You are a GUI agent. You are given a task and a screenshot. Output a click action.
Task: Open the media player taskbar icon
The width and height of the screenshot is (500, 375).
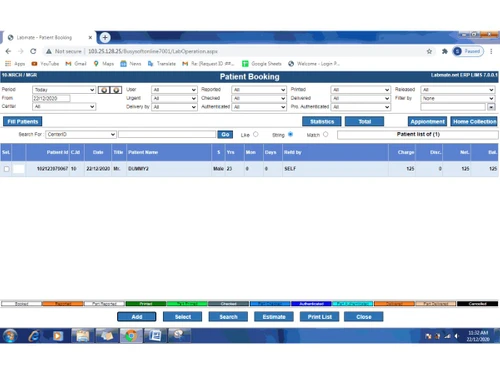58,336
